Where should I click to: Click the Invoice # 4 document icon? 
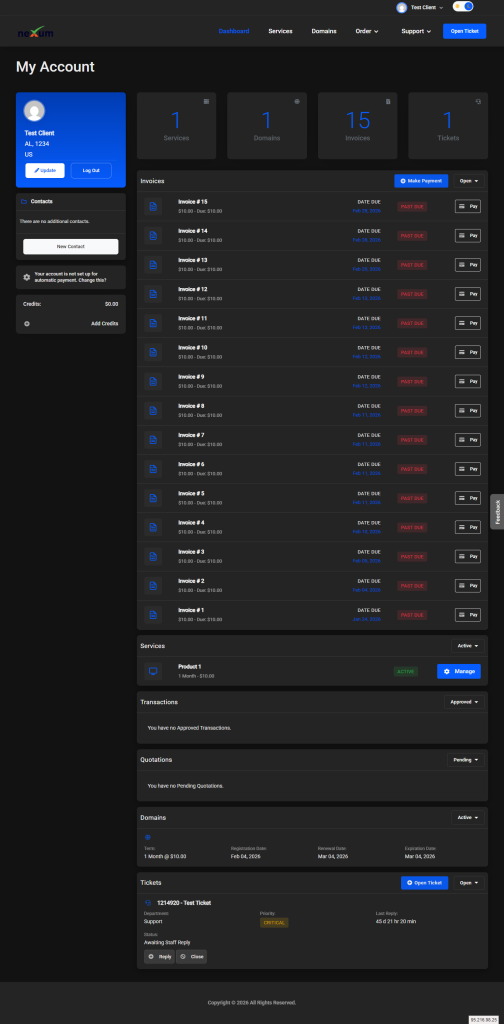[153, 527]
